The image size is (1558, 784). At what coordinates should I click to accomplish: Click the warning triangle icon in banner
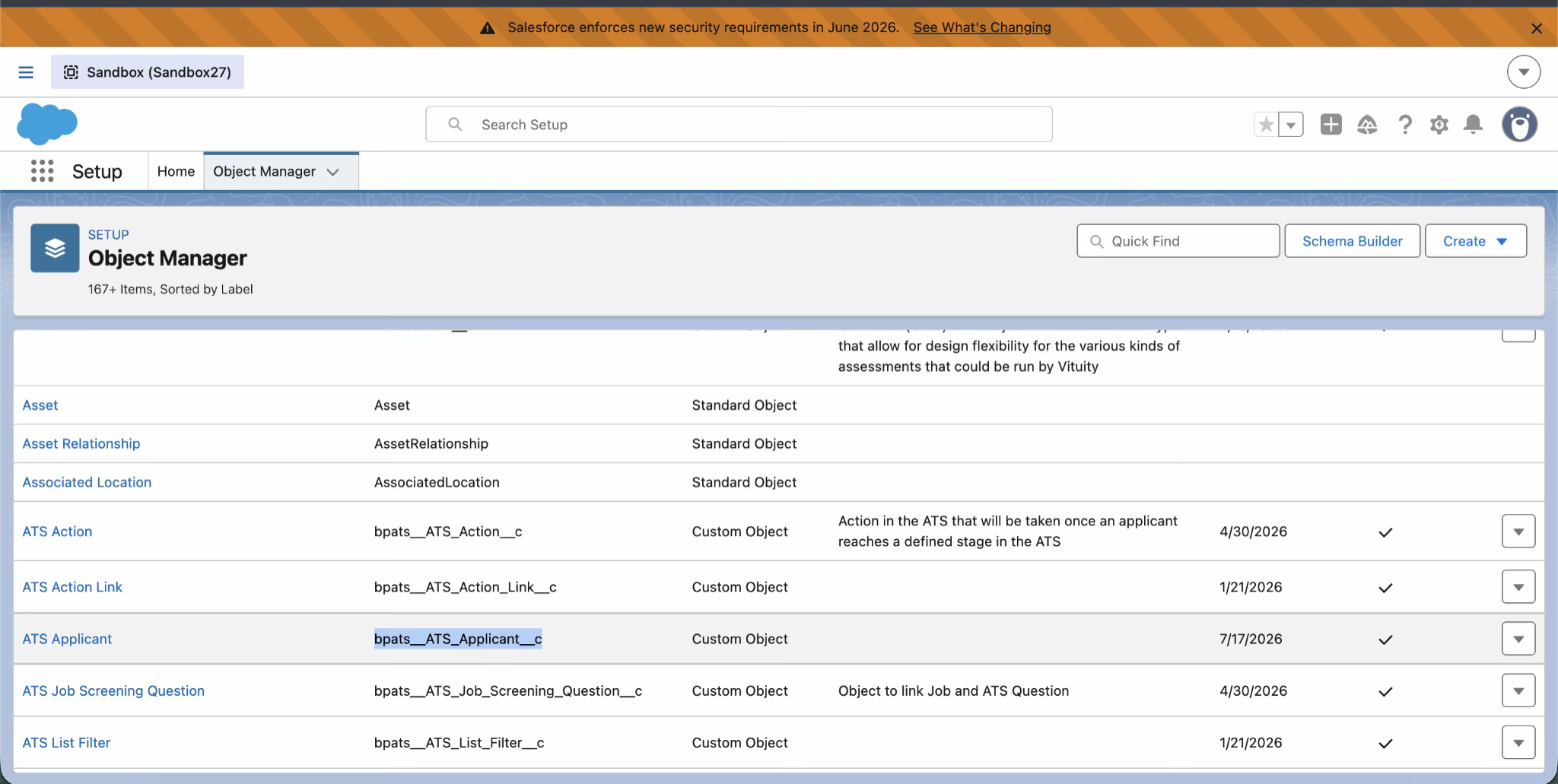tap(488, 28)
